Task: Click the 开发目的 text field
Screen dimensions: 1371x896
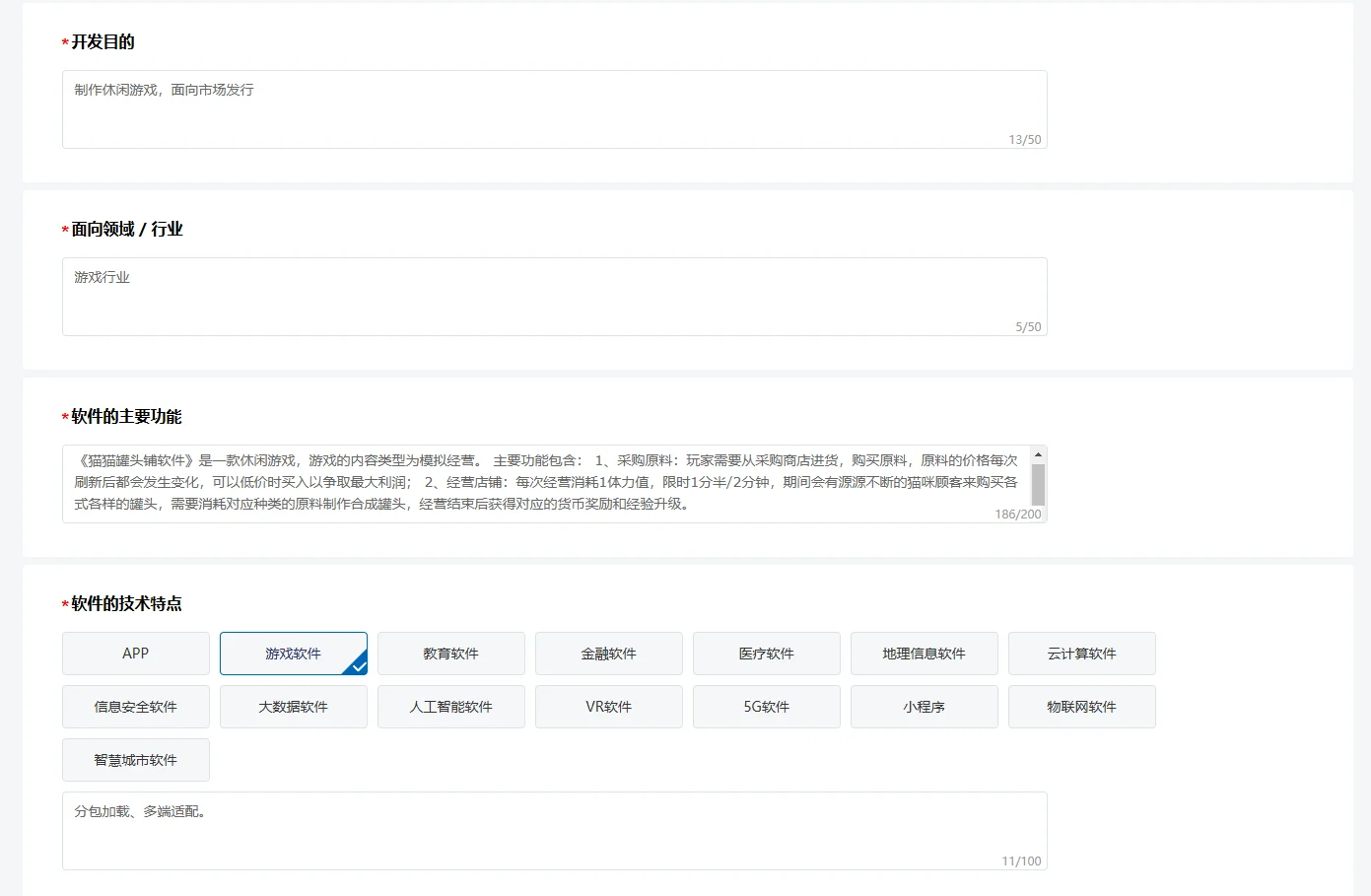Action: [554, 108]
